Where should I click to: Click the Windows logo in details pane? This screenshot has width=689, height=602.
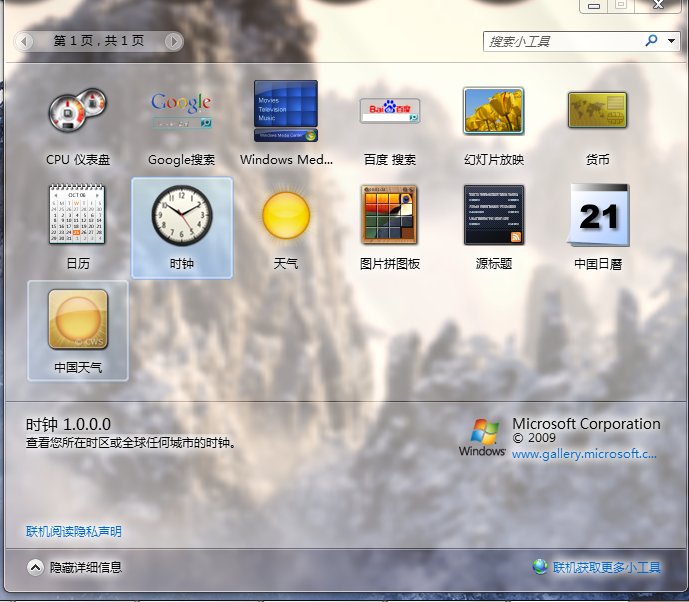(x=482, y=437)
